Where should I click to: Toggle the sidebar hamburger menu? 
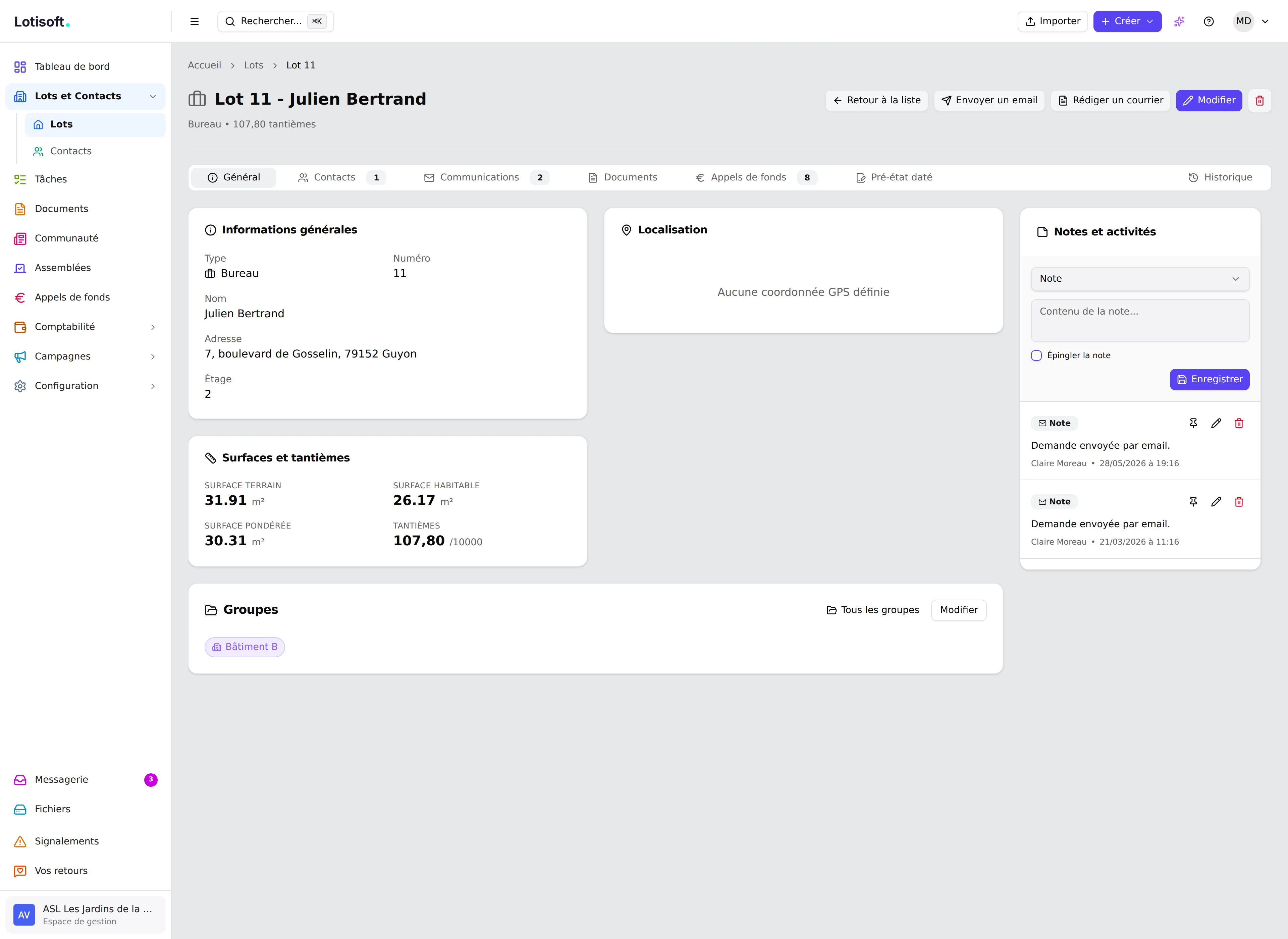(195, 21)
